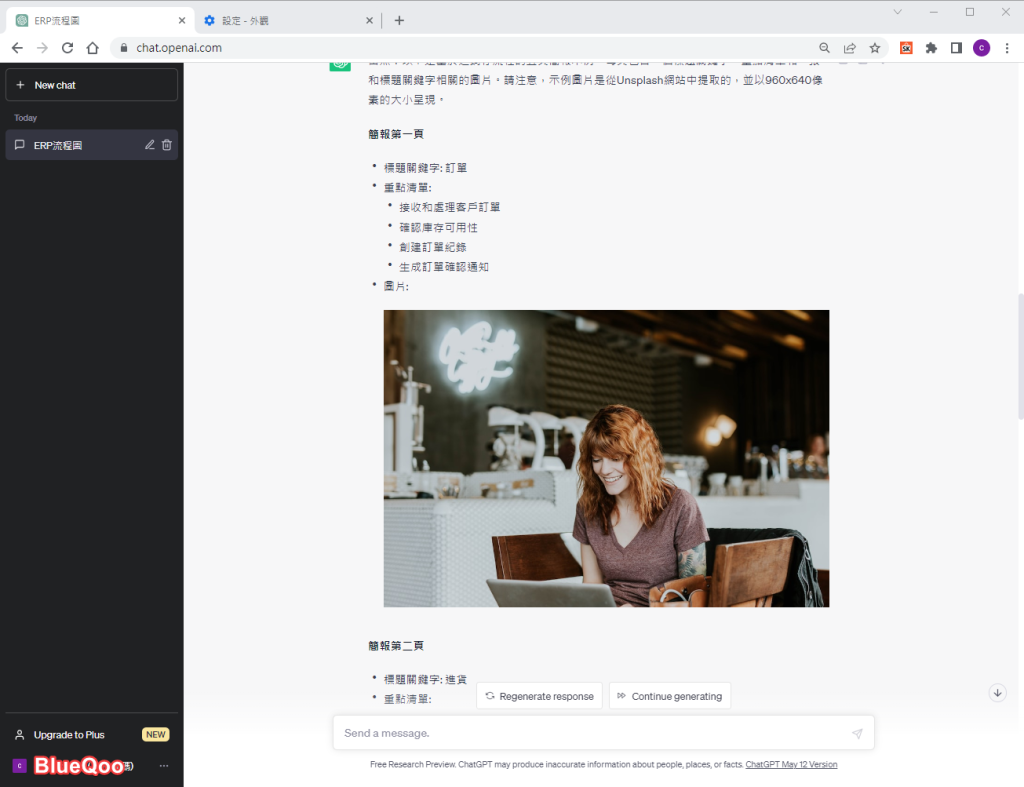Focus the Send a message input field

(x=590, y=734)
